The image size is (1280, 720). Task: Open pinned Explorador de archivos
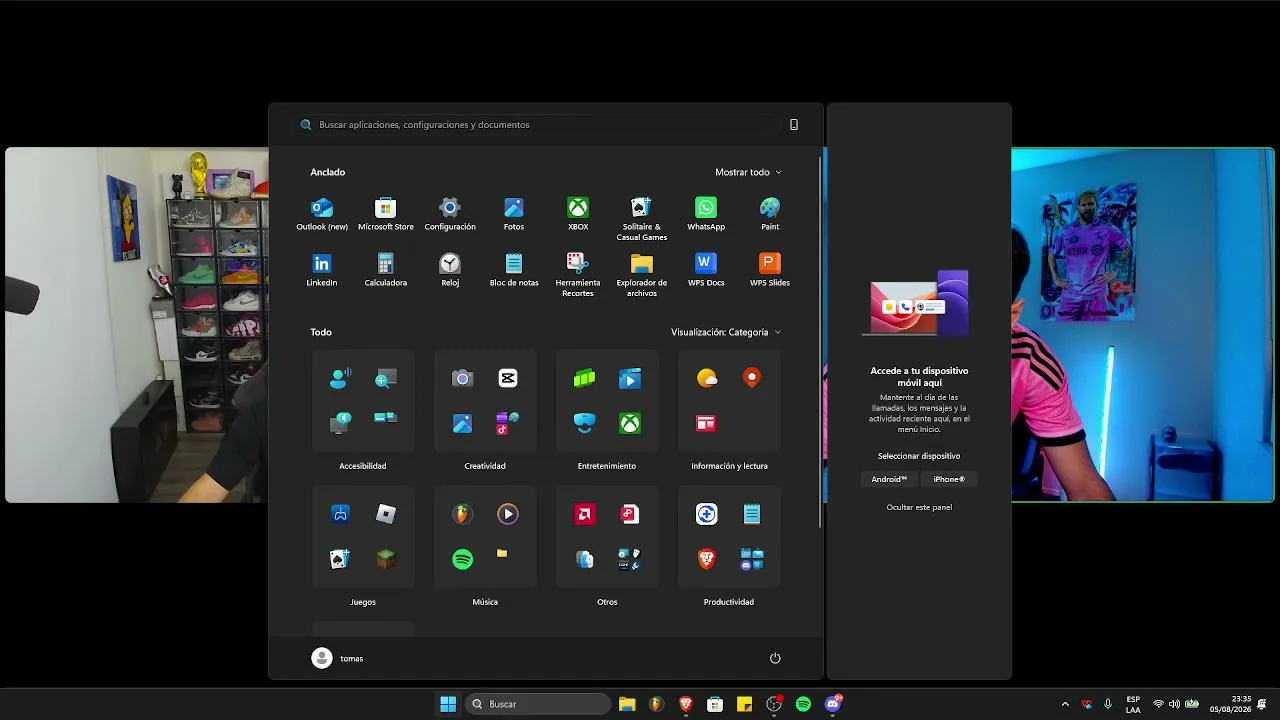642,275
